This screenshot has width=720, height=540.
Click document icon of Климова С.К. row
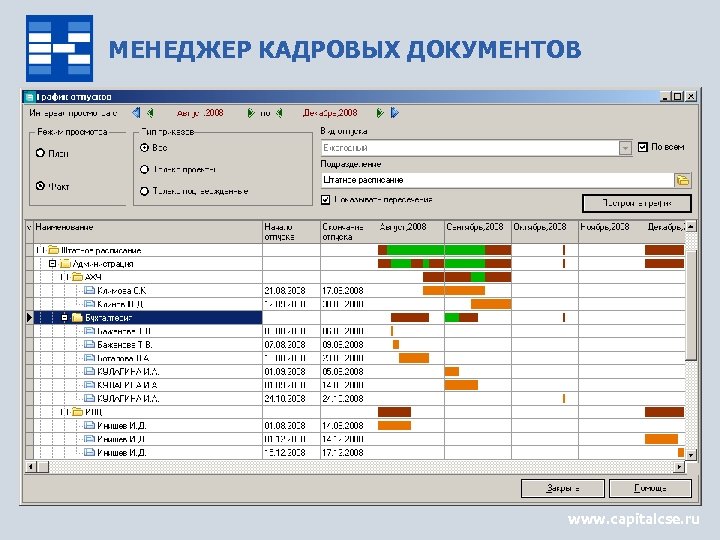point(90,291)
